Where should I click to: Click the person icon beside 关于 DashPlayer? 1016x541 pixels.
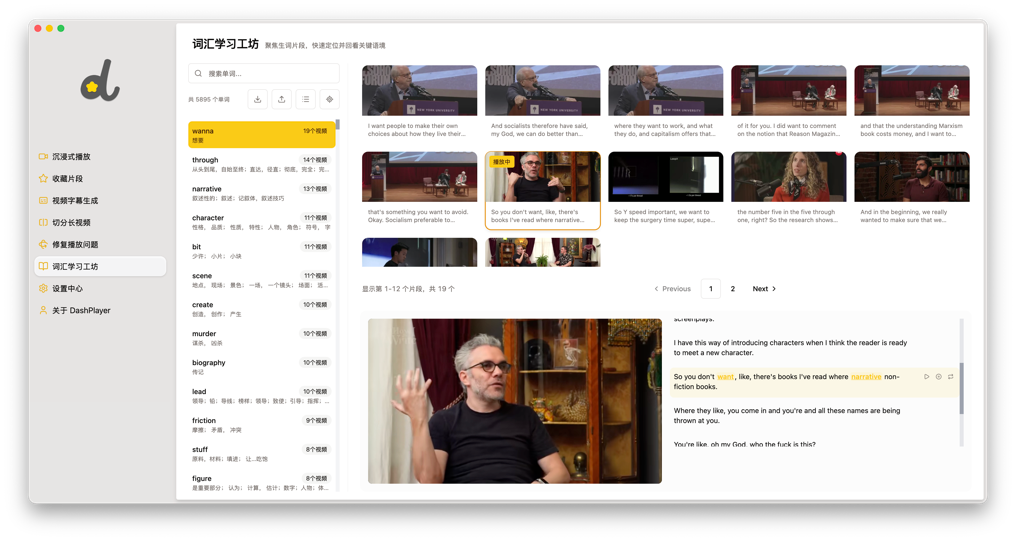43,310
